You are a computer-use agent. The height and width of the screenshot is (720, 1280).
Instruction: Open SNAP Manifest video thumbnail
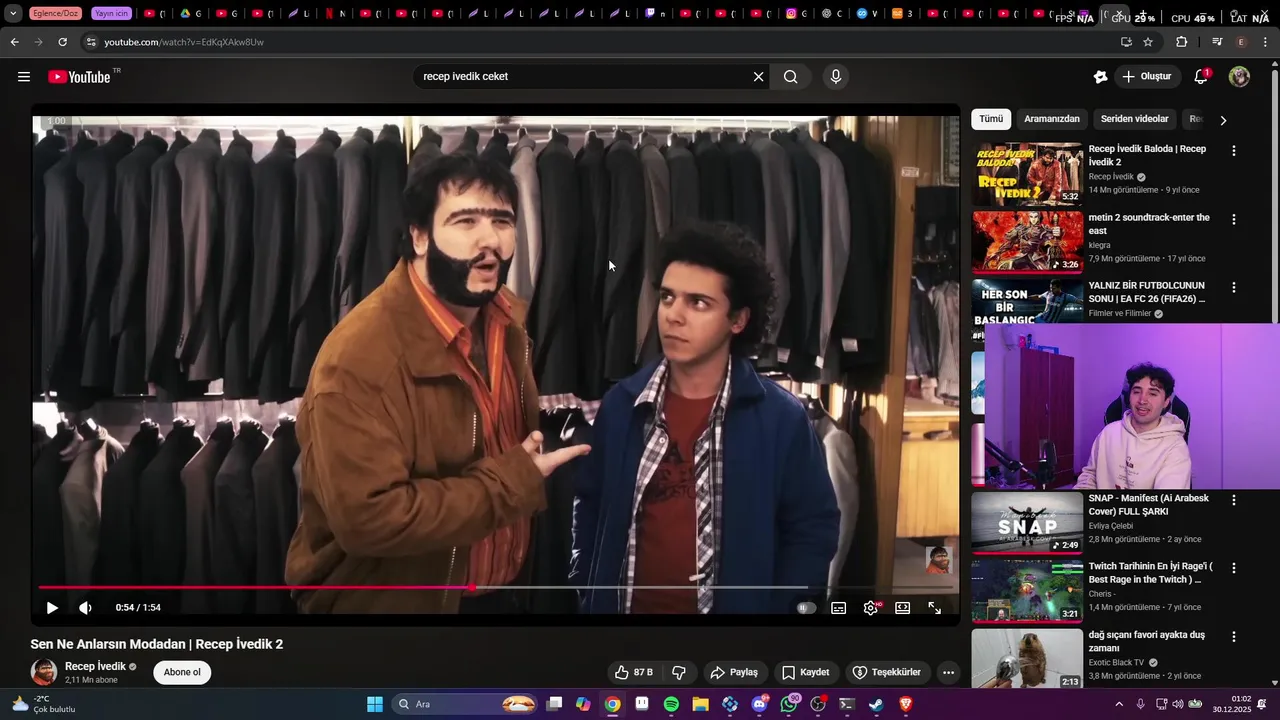(x=1027, y=522)
